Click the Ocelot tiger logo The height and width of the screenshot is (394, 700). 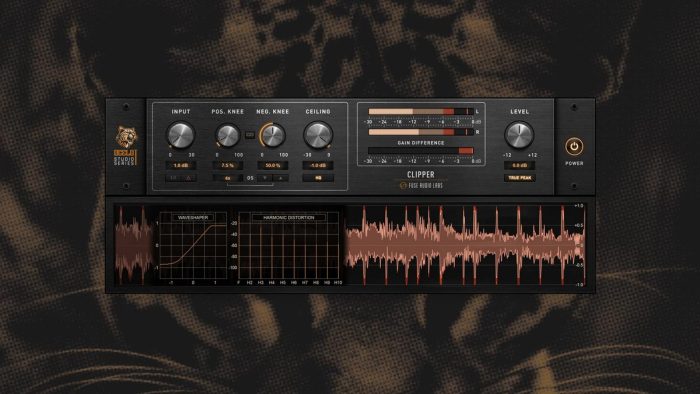(x=126, y=137)
